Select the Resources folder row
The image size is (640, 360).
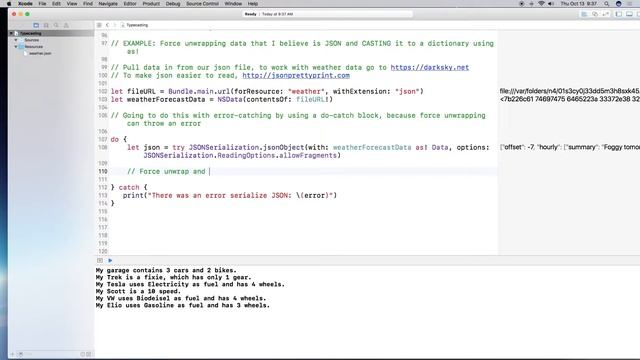(51, 47)
